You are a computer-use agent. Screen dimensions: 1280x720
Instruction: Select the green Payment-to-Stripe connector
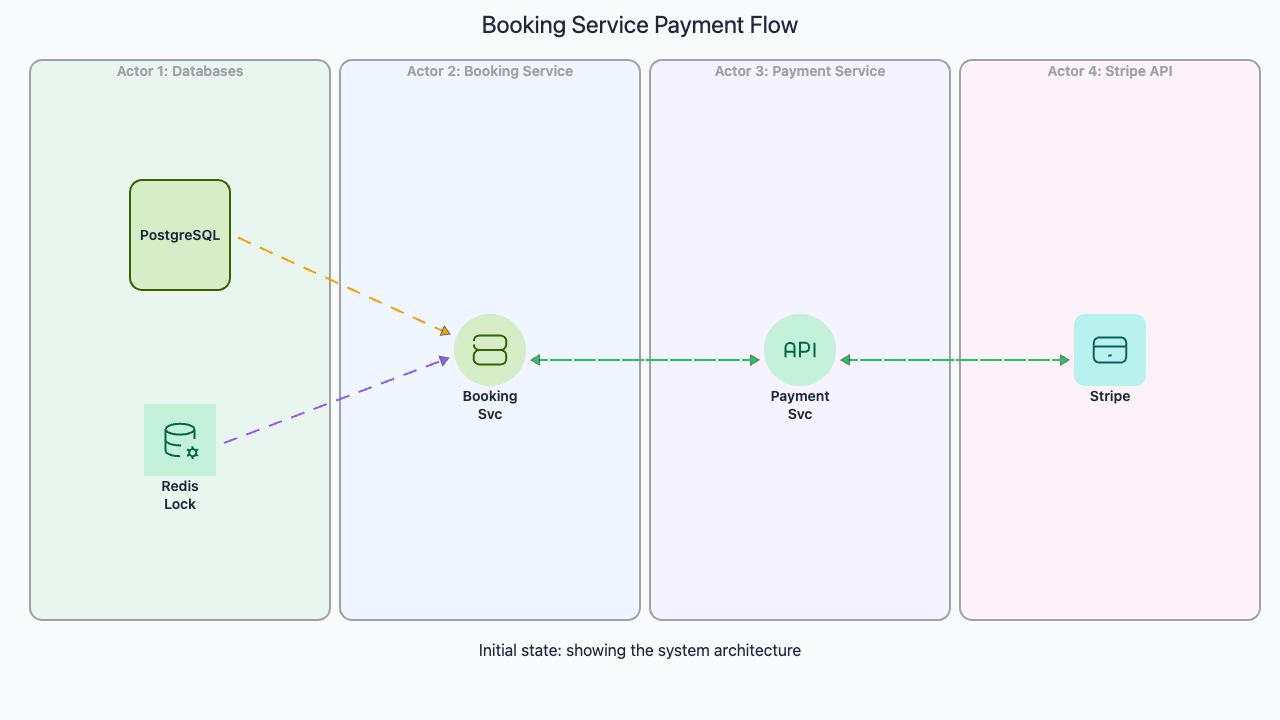click(x=955, y=360)
